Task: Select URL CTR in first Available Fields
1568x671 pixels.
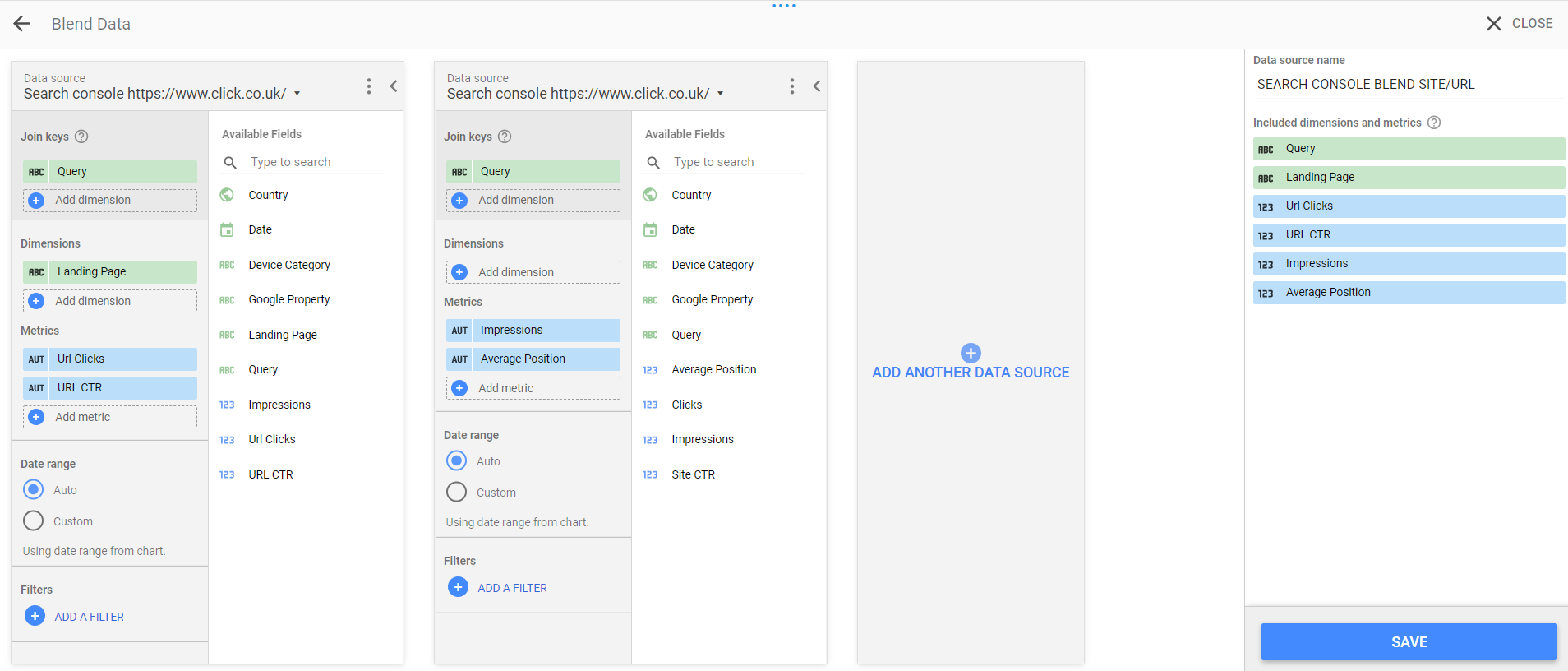Action: click(x=270, y=475)
